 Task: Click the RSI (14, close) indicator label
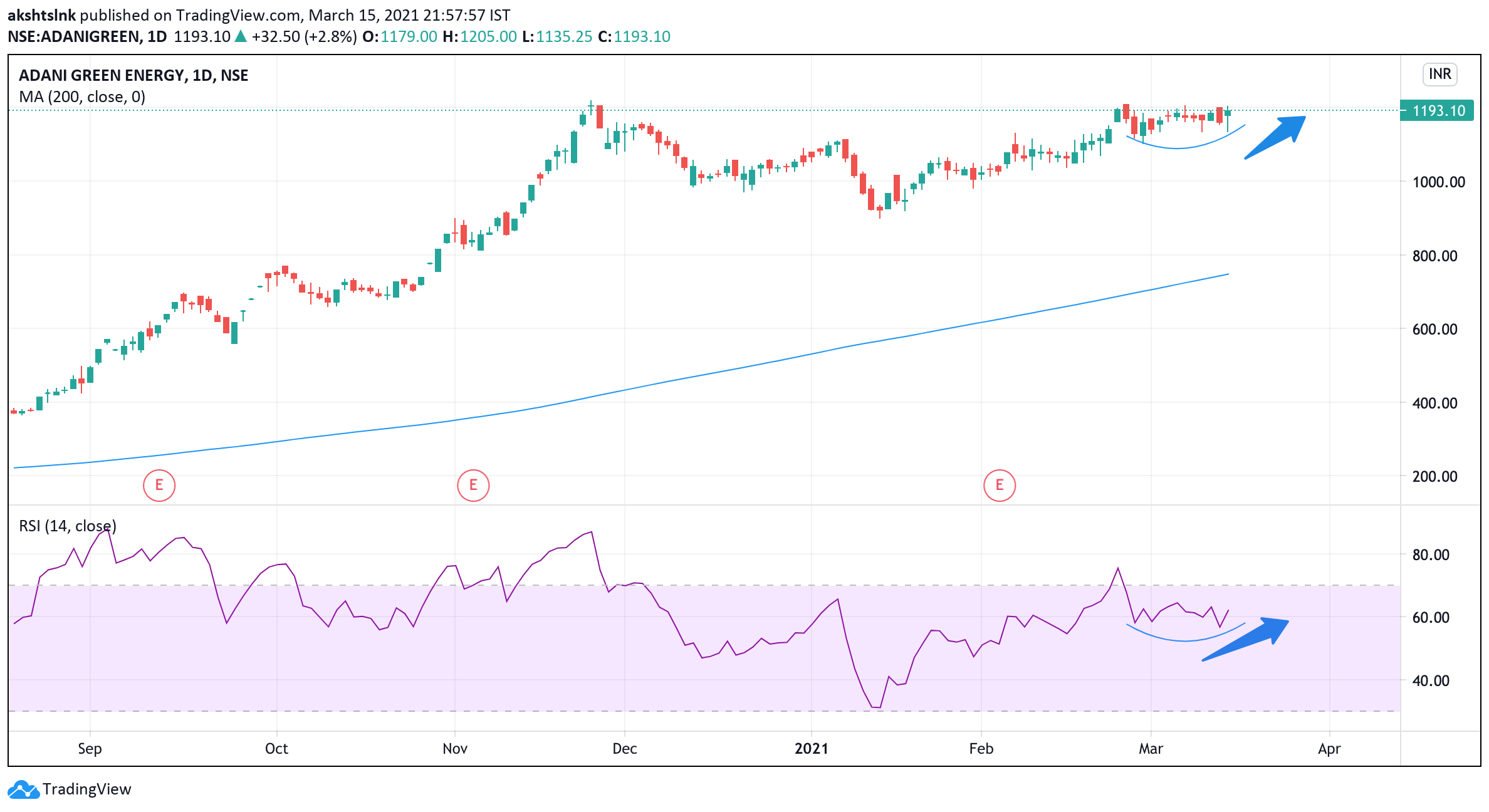68,526
